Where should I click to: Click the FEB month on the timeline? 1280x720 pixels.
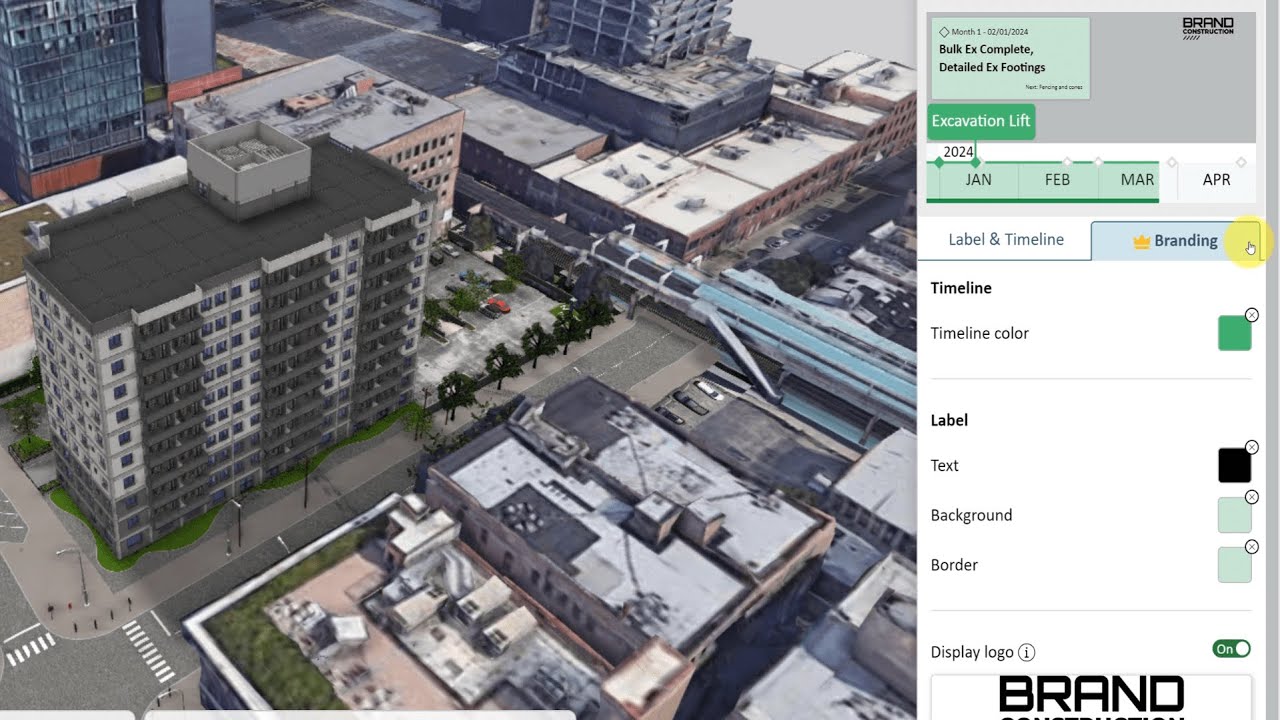click(1057, 180)
